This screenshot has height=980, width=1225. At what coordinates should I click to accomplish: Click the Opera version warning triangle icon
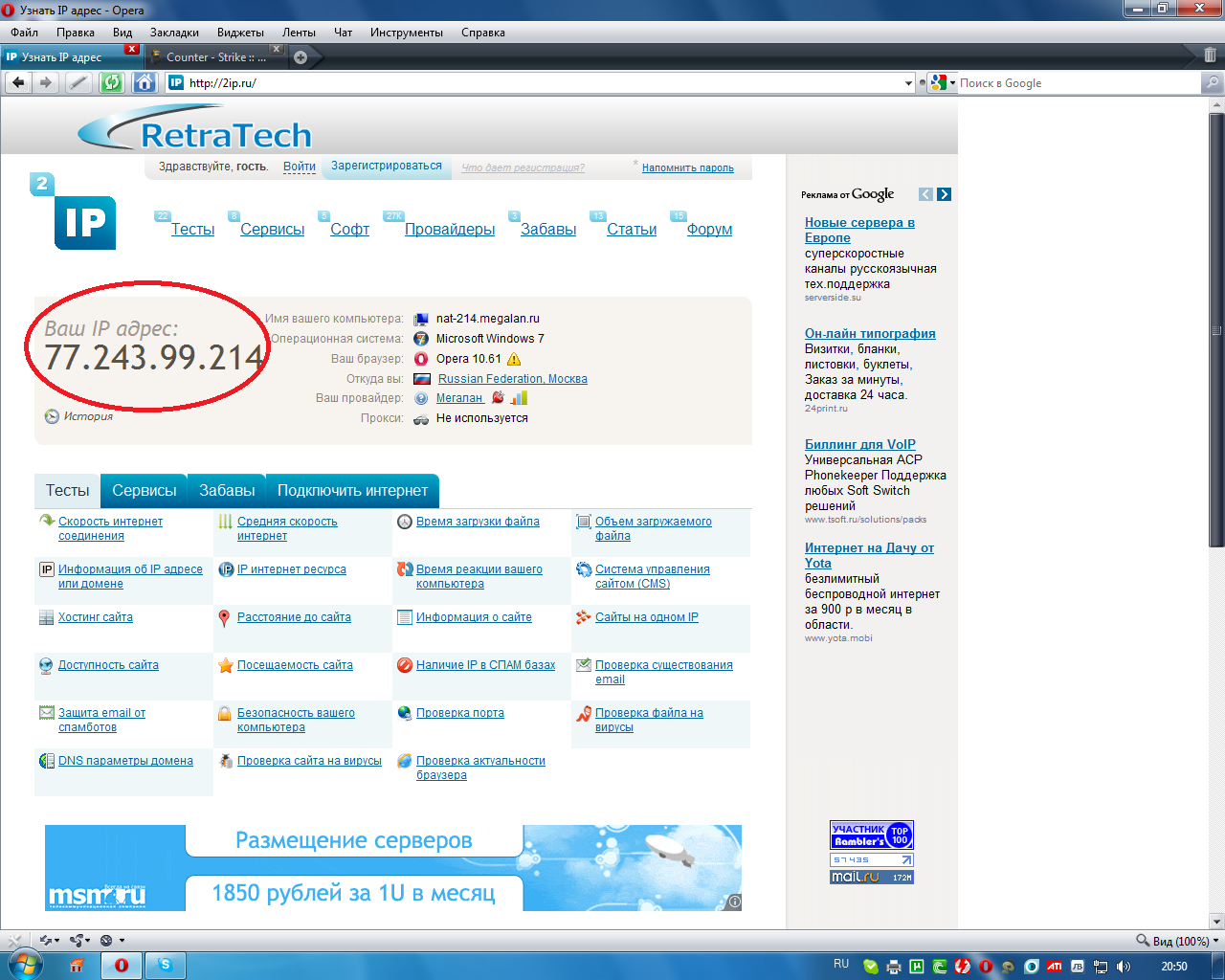[514, 359]
